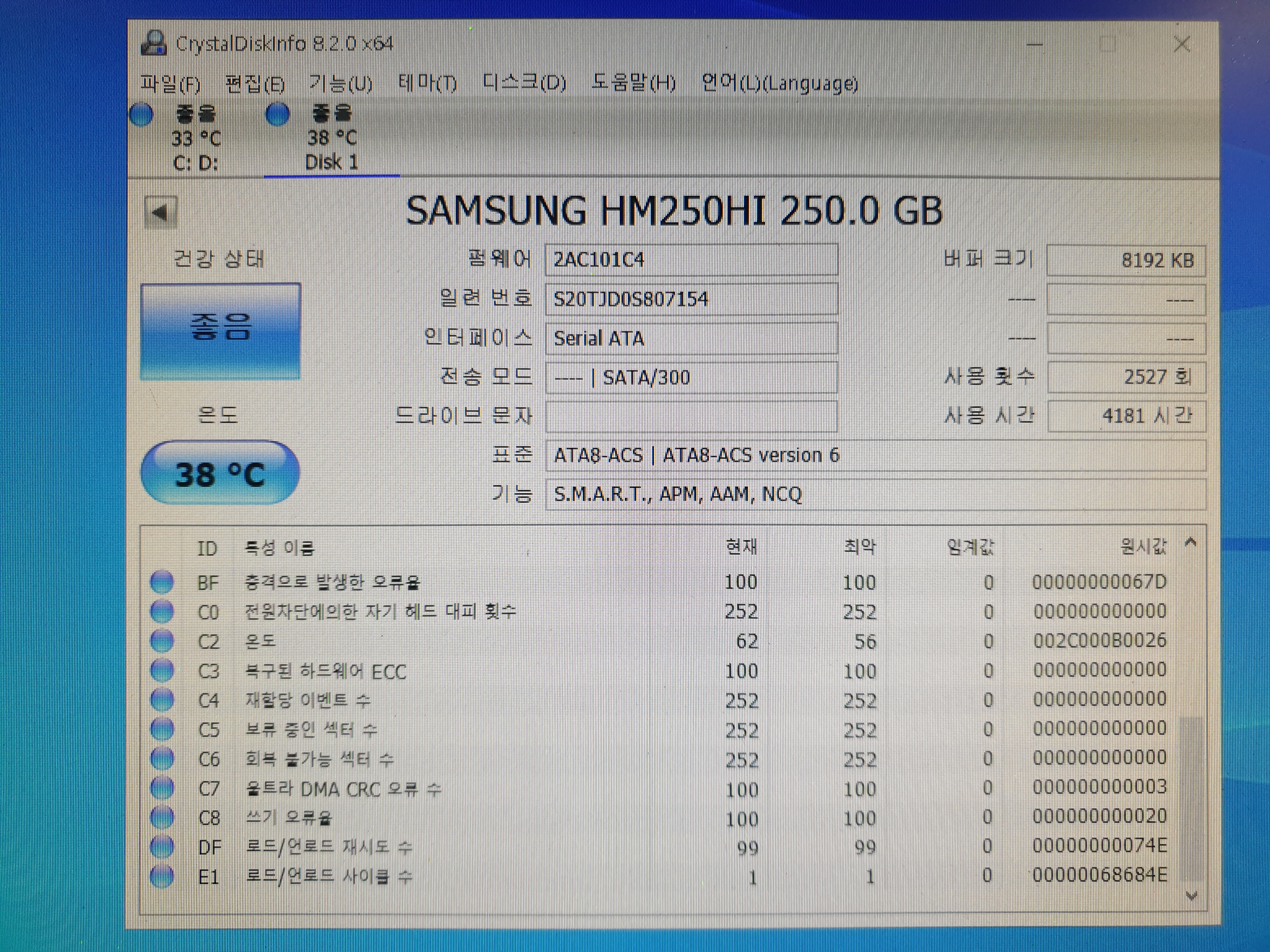This screenshot has width=1270, height=952.
Task: Open the 파일(F) menu
Action: pos(170,84)
